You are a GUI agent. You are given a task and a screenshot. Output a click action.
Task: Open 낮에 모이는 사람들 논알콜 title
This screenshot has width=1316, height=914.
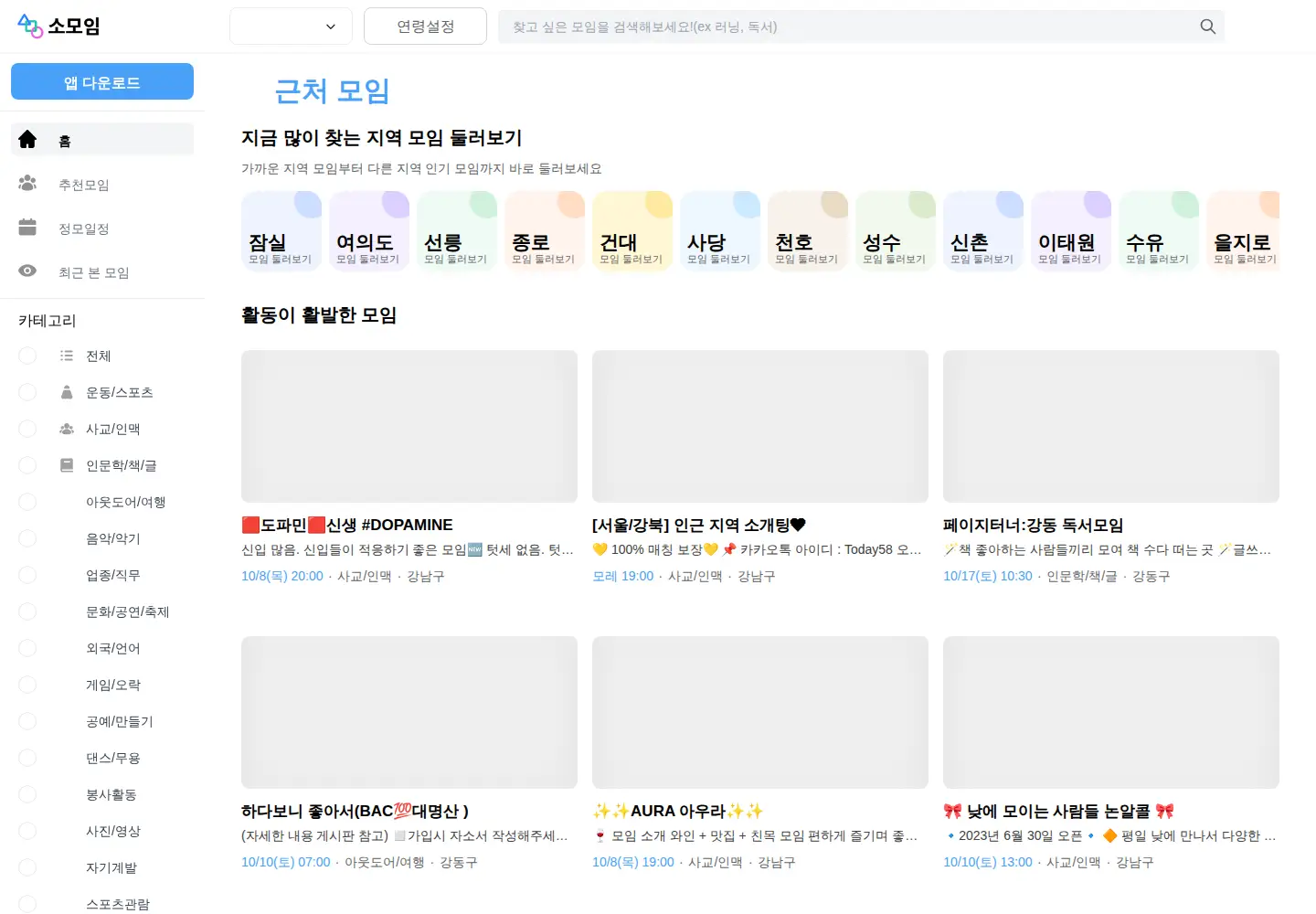tap(1058, 811)
